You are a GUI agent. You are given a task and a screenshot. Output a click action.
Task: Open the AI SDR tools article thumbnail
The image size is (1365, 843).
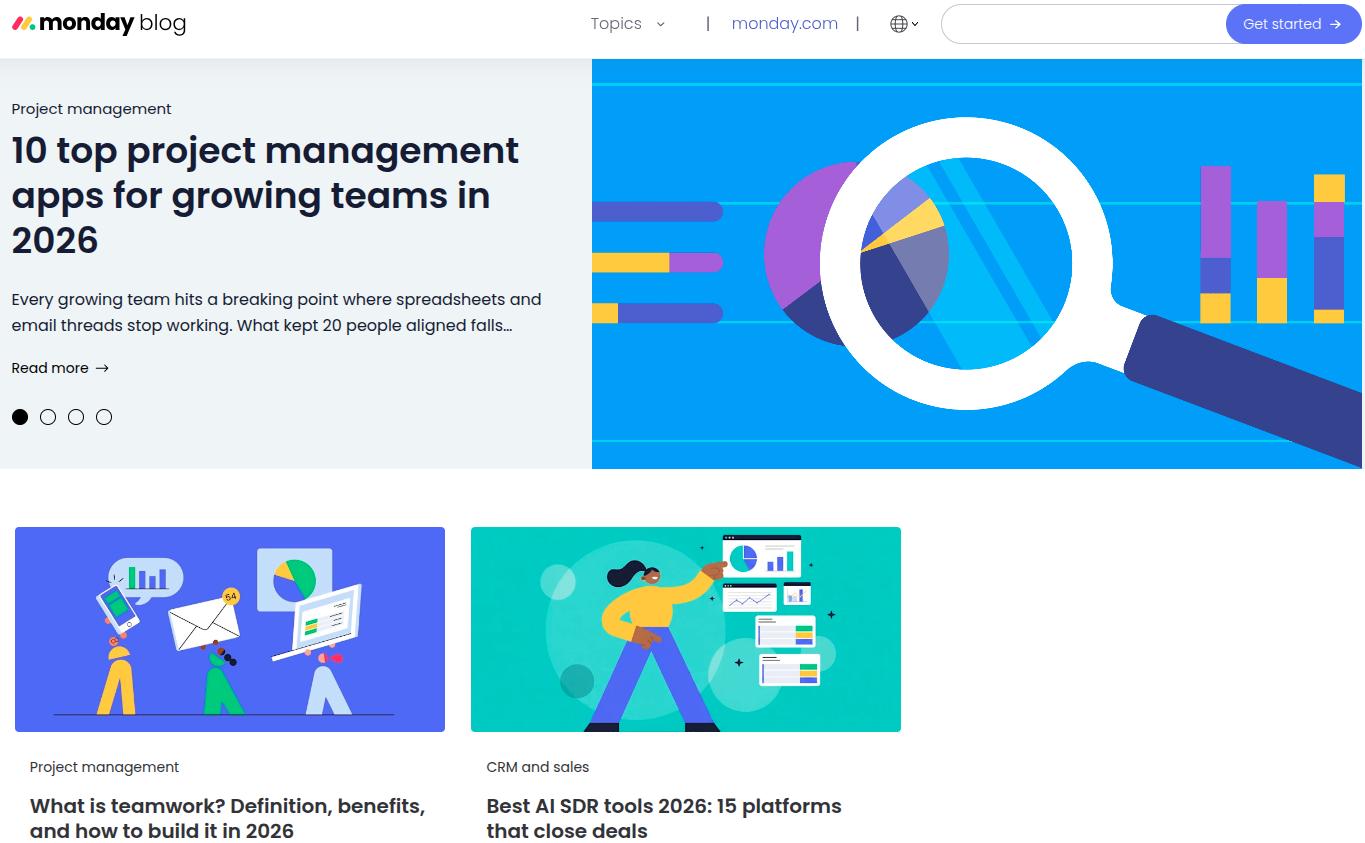686,629
